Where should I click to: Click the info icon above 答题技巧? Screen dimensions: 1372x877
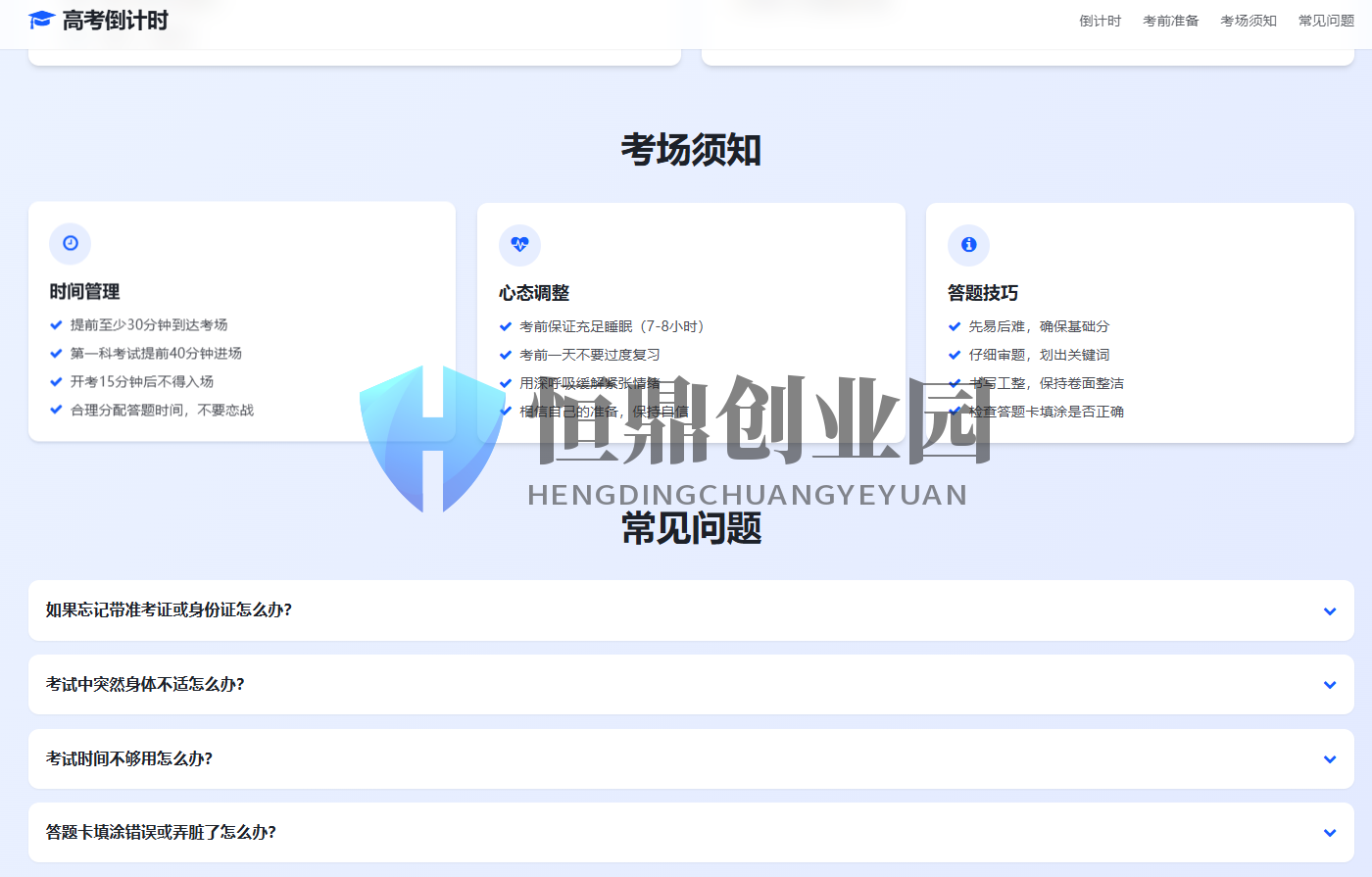pos(968,245)
